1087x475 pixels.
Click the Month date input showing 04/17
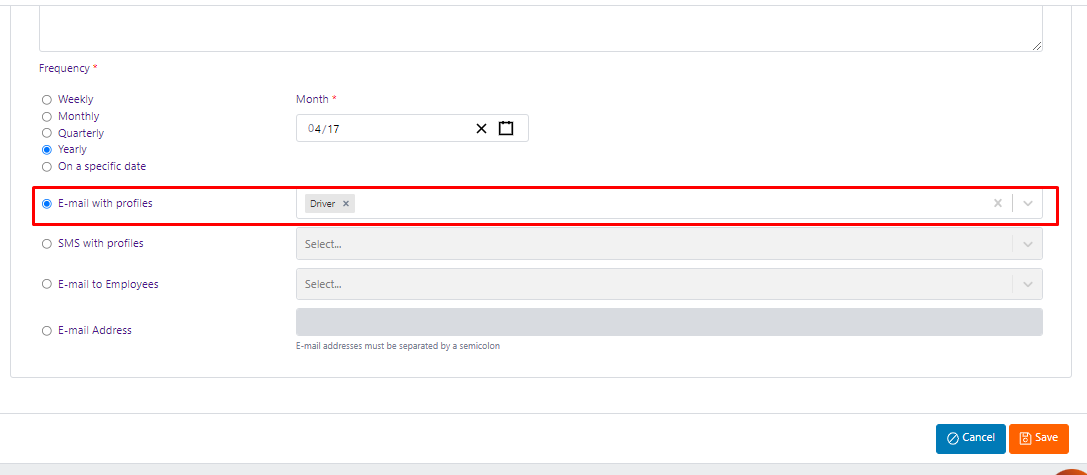[x=412, y=128]
